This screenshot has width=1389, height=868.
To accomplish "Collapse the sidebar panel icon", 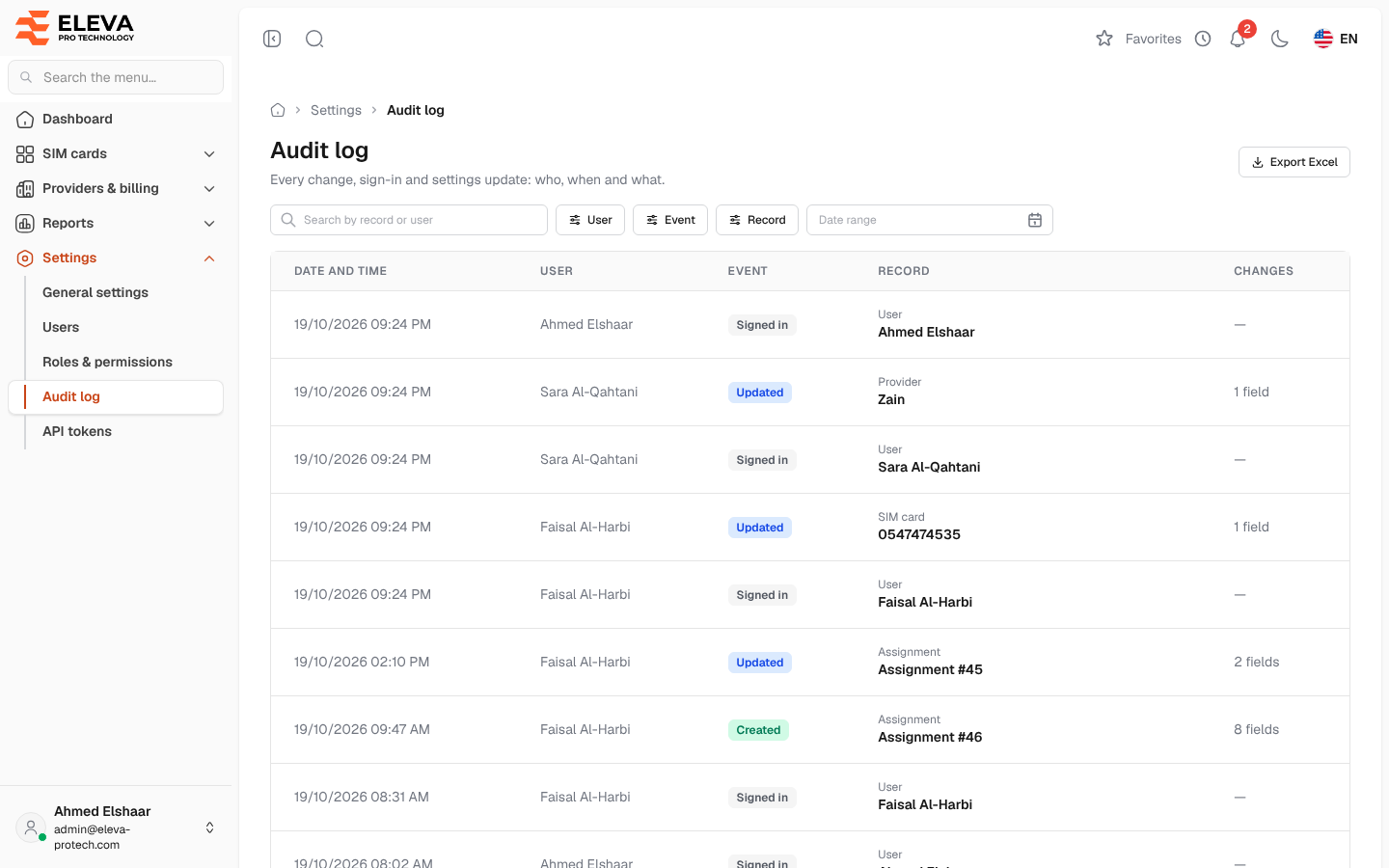I will point(272,39).
